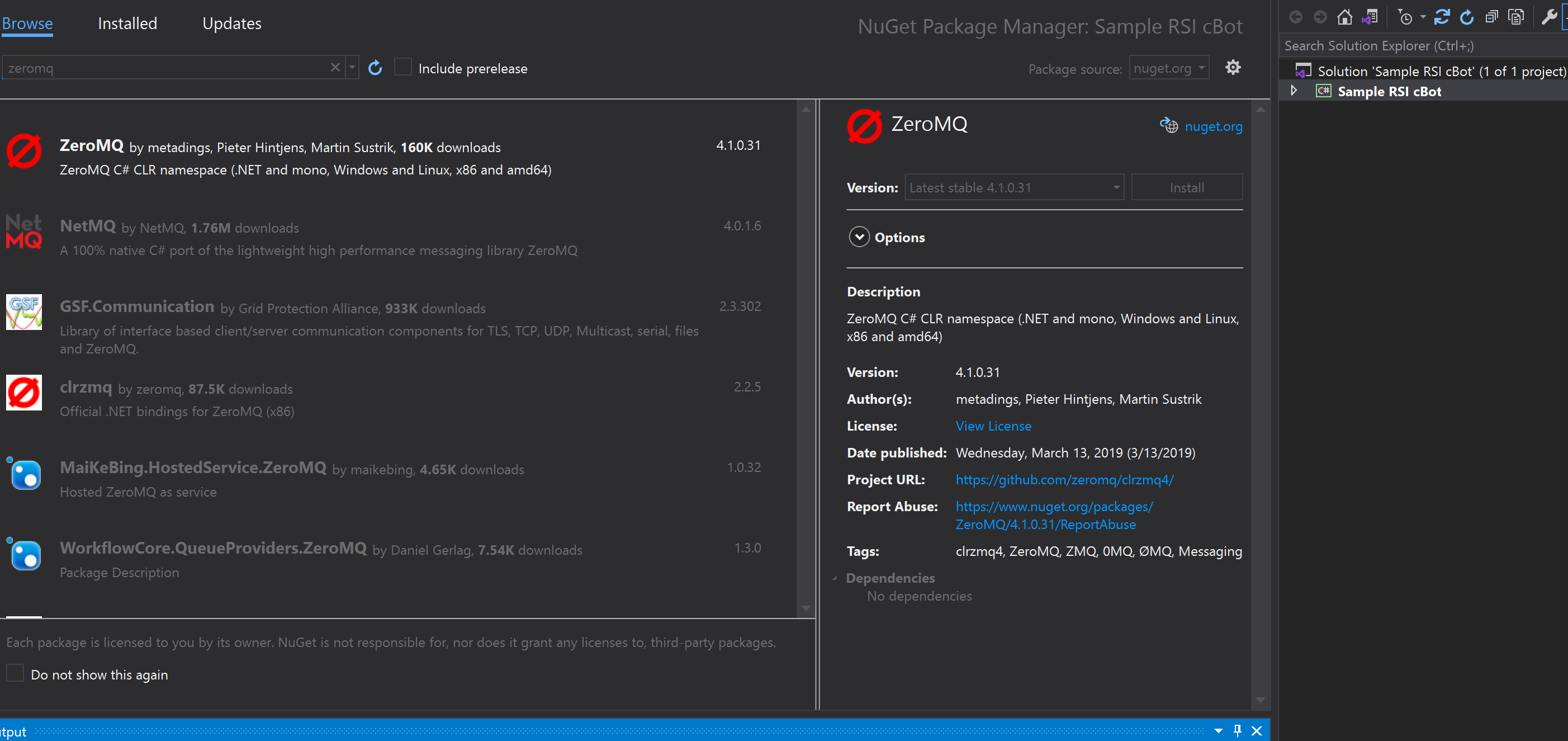Select the WorkflowCore.QueueProviders.ZeroMQ package row
The height and width of the screenshot is (741, 1568).
(399, 558)
